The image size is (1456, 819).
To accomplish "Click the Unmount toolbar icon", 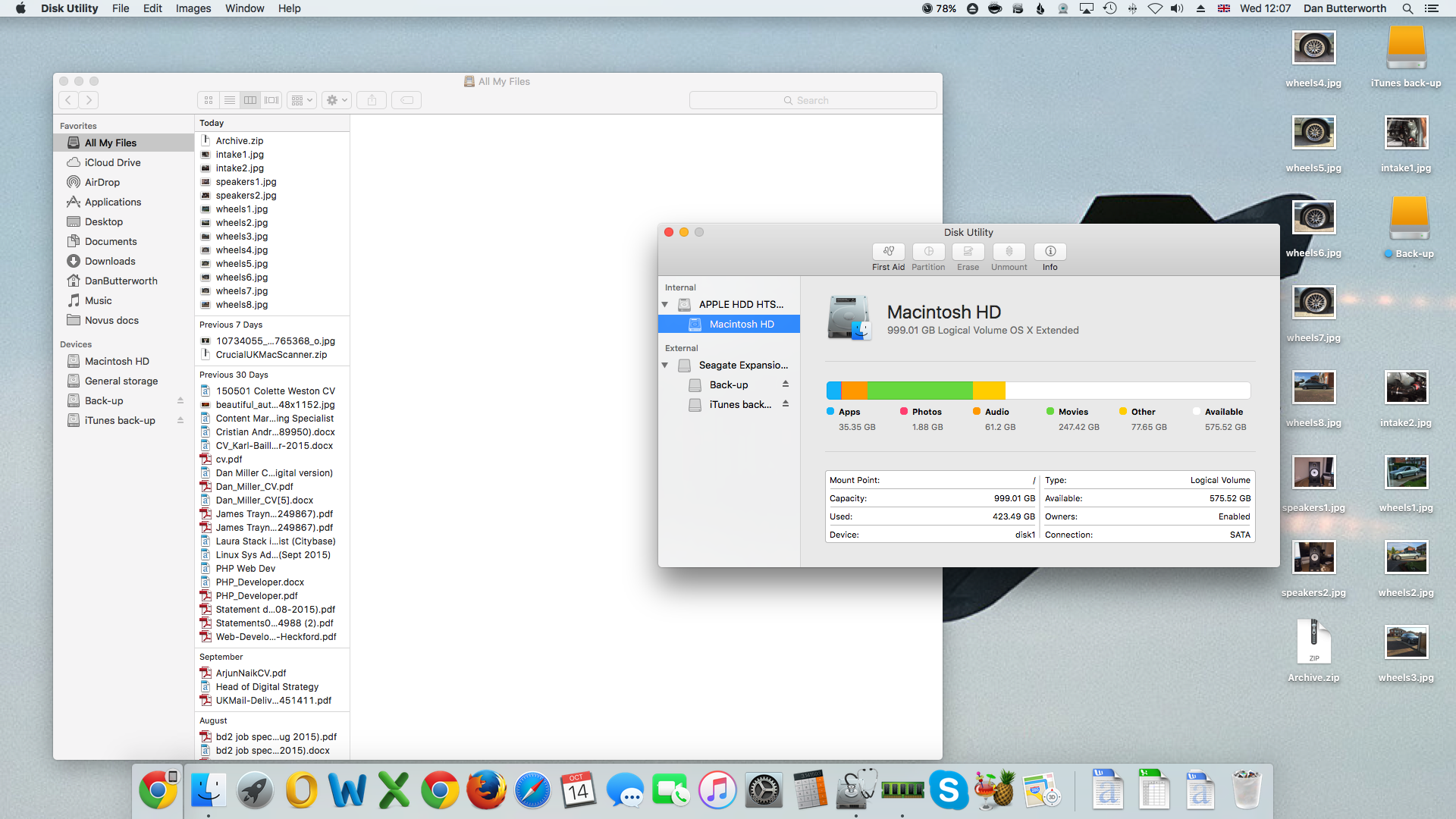I will click(1009, 252).
